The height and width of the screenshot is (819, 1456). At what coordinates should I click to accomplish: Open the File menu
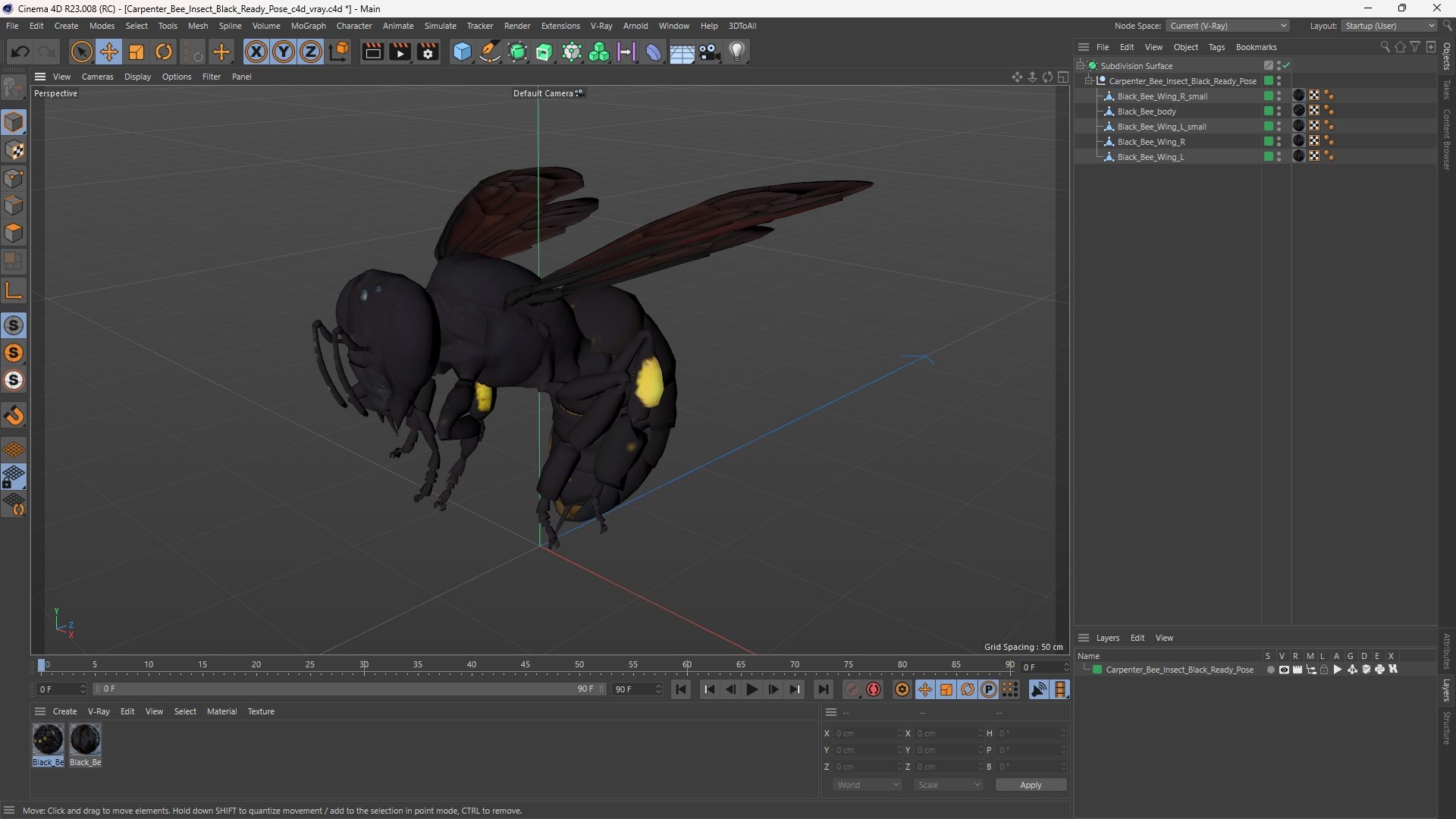click(12, 26)
